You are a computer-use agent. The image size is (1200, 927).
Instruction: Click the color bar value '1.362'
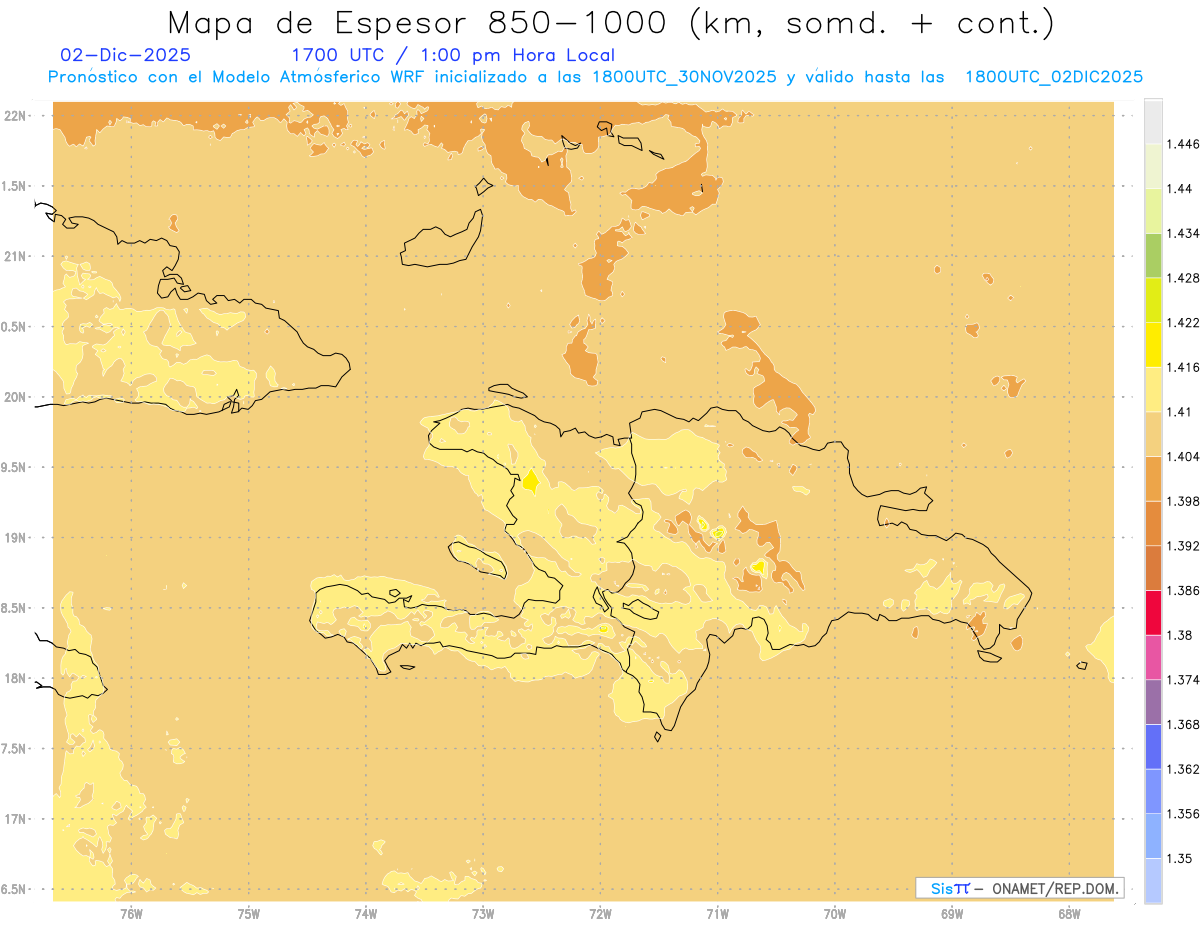pos(1183,770)
